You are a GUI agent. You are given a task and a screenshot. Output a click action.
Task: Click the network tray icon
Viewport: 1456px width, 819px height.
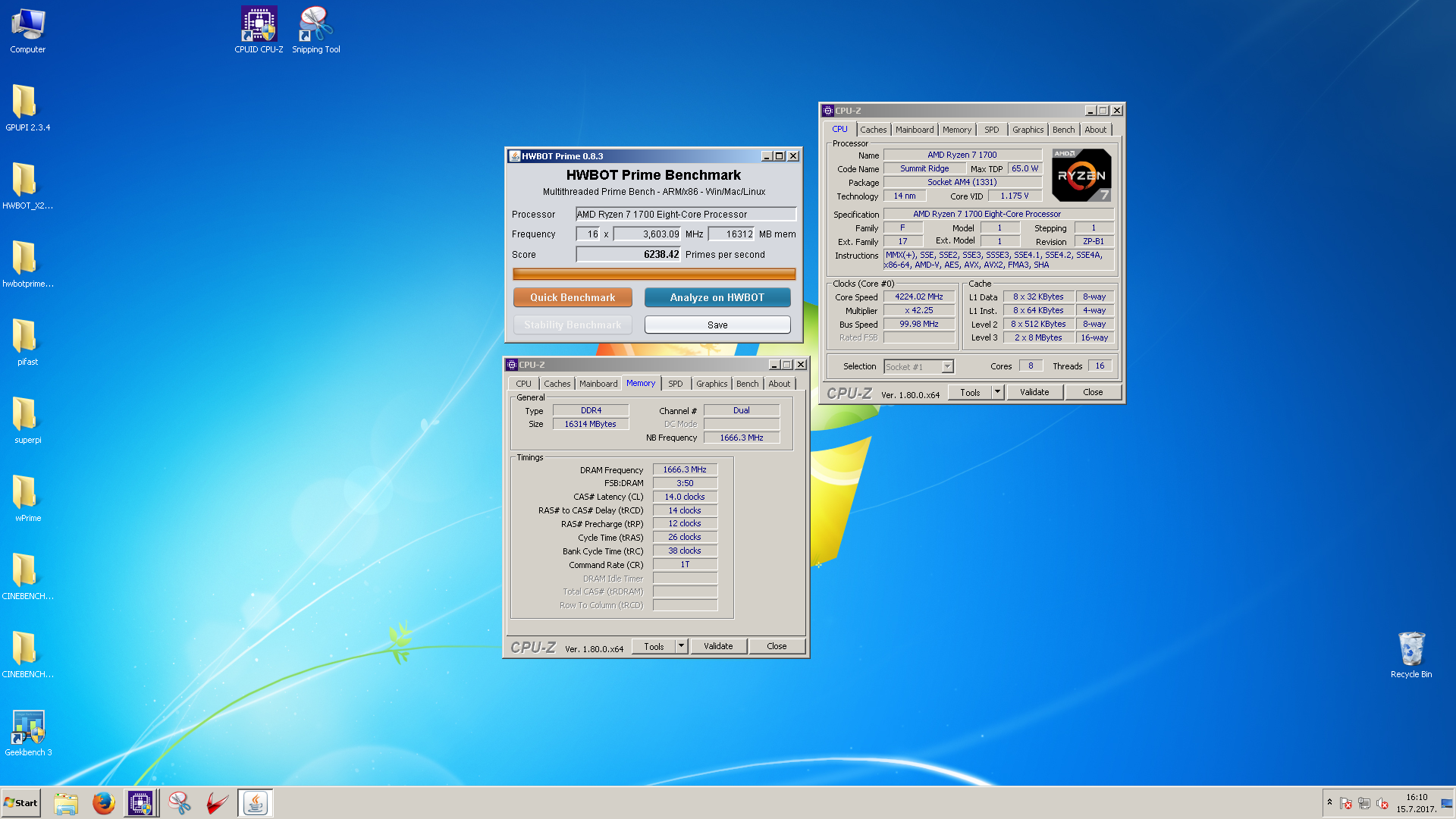1364,803
